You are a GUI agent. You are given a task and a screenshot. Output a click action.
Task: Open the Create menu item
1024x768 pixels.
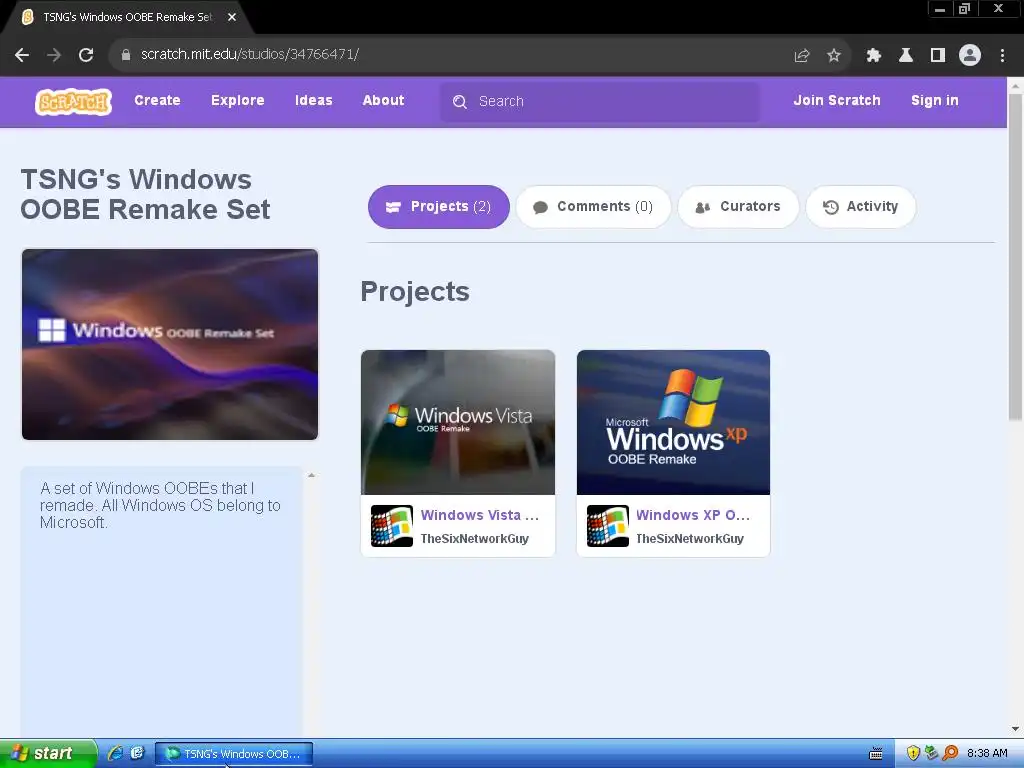[x=157, y=101]
